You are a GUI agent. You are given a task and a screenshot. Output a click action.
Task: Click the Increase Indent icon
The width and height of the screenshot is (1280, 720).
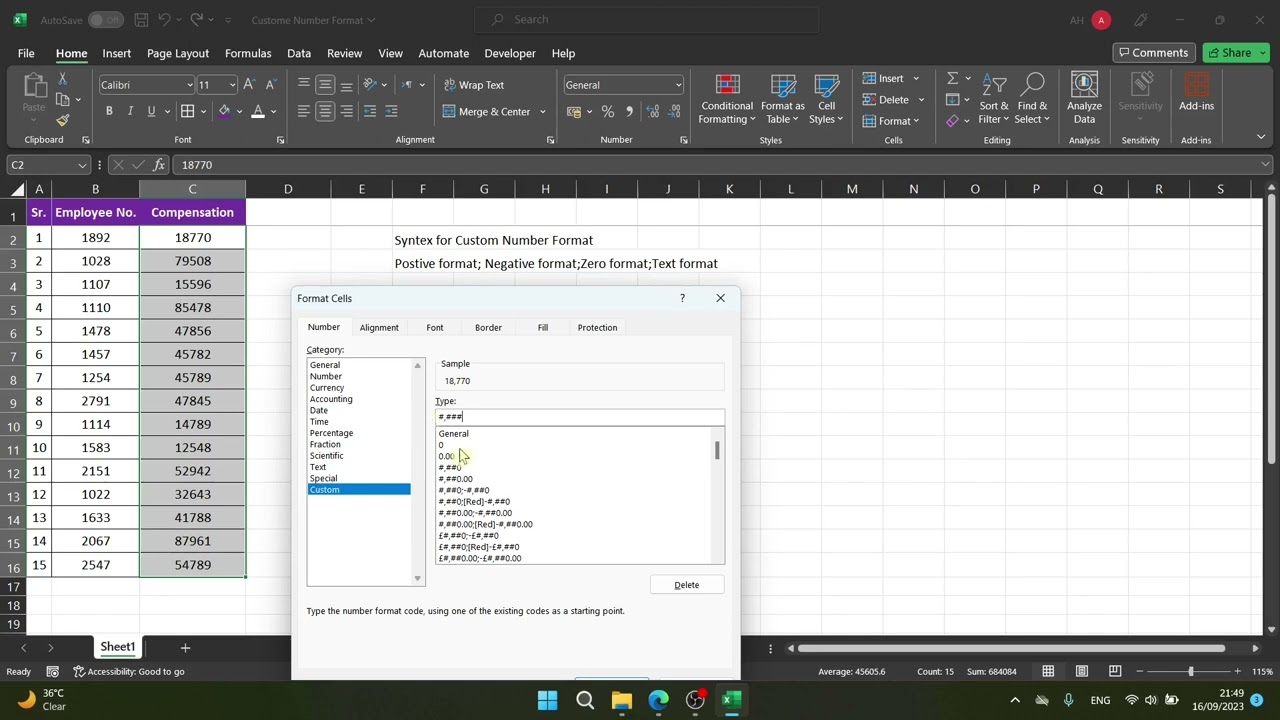tap(391, 111)
